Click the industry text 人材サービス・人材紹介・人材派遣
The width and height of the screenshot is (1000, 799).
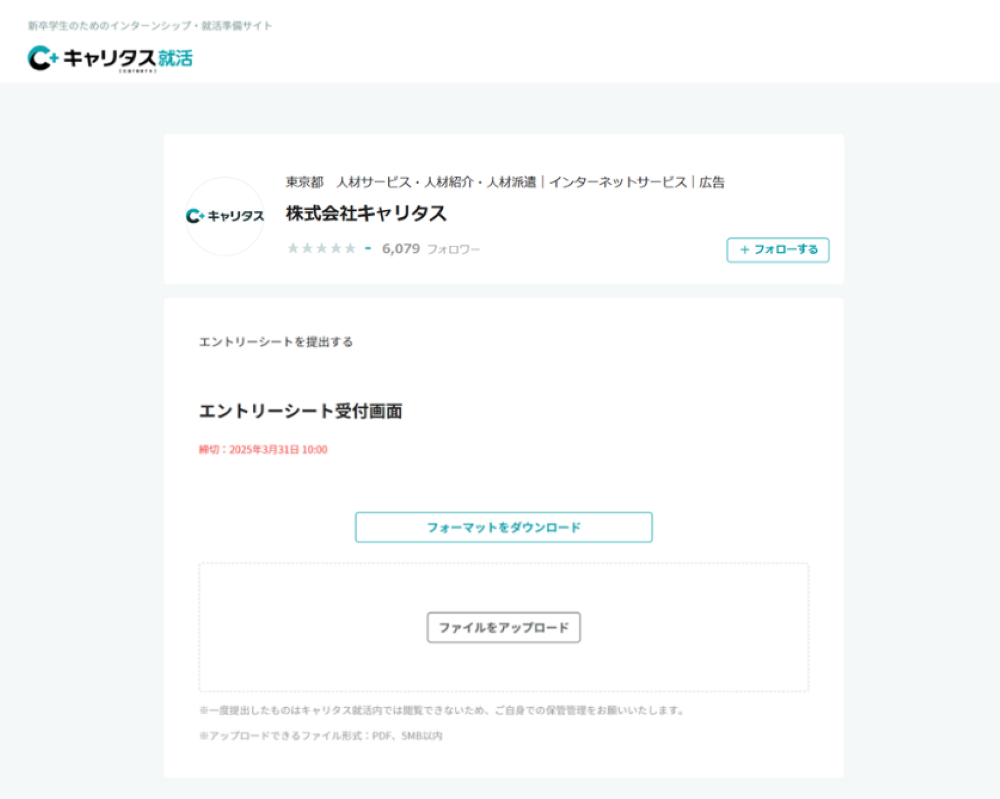tap(436, 182)
